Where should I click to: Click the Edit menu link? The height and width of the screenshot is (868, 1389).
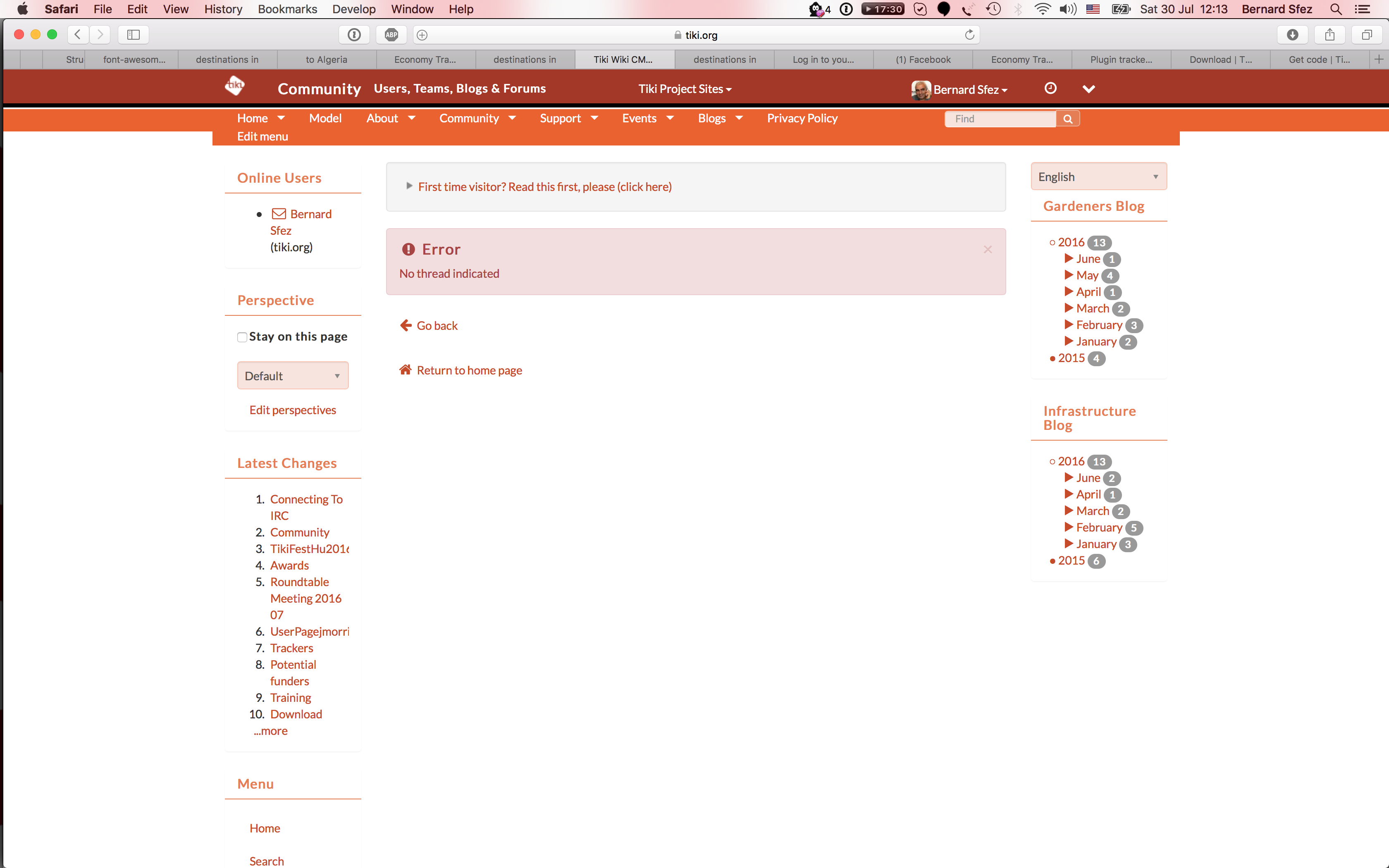point(263,137)
